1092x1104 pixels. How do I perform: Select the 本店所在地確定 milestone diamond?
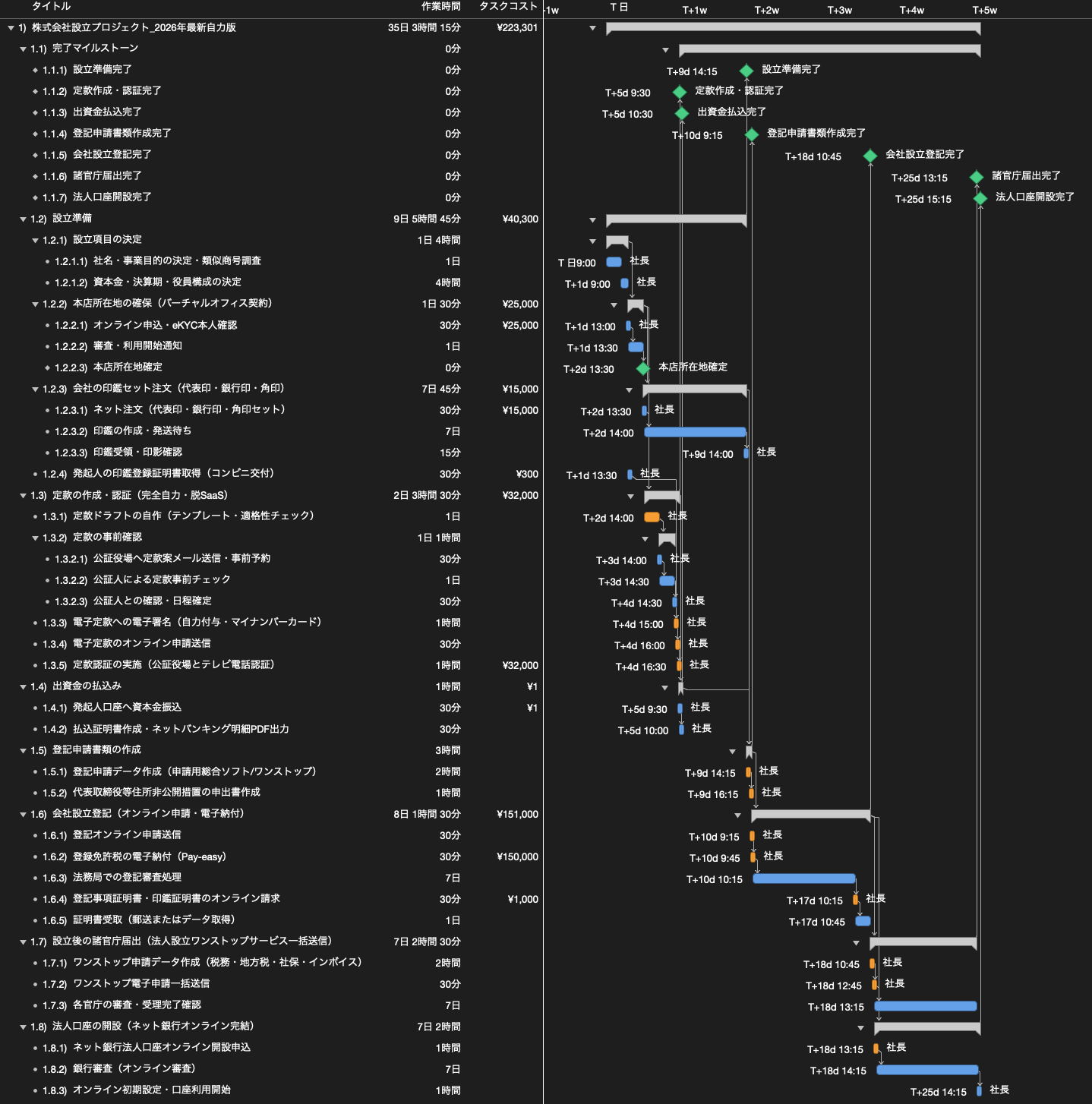643,368
